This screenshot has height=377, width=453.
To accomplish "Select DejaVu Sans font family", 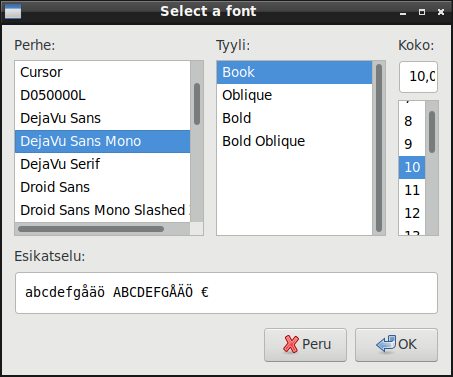I will point(102,118).
